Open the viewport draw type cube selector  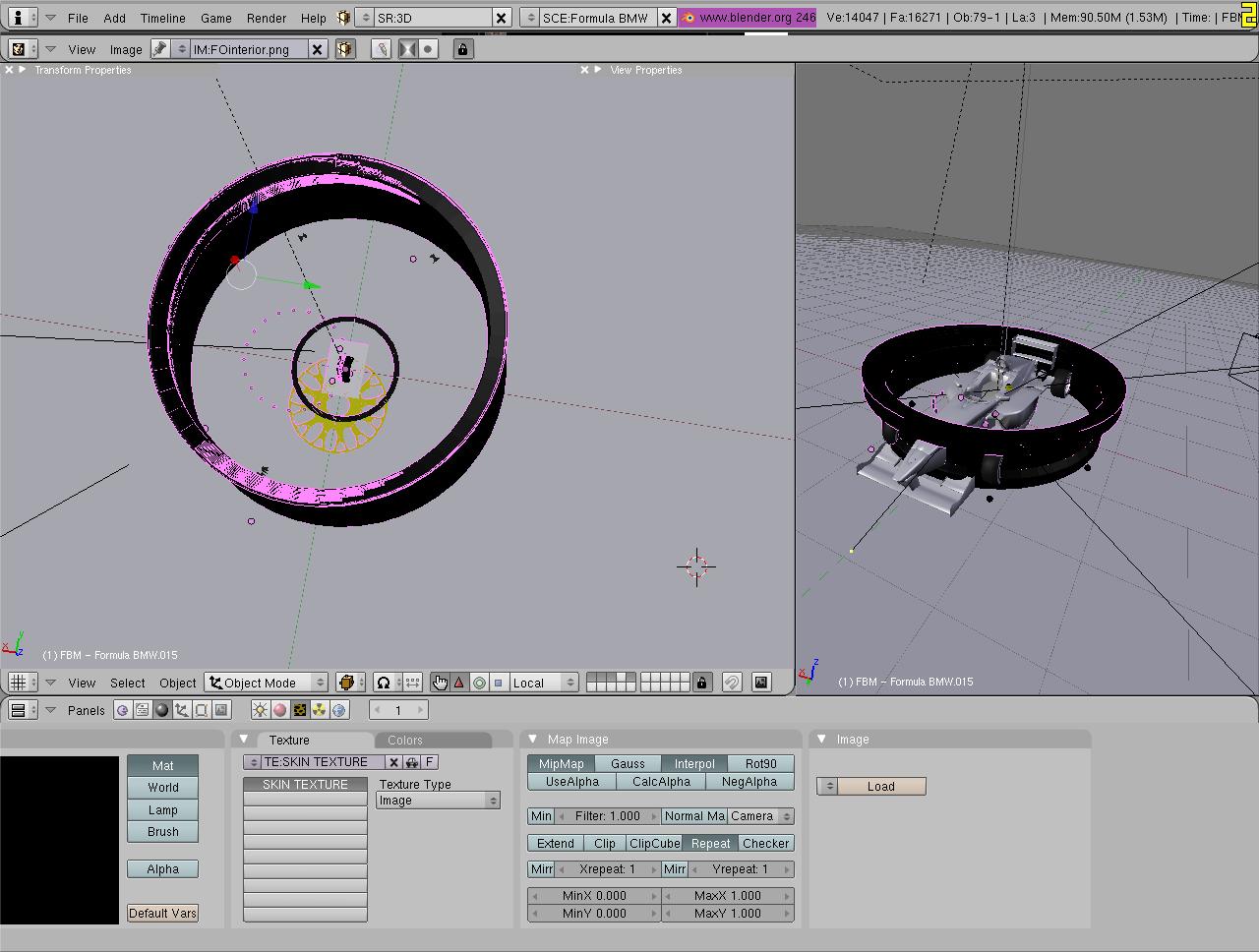tap(350, 683)
